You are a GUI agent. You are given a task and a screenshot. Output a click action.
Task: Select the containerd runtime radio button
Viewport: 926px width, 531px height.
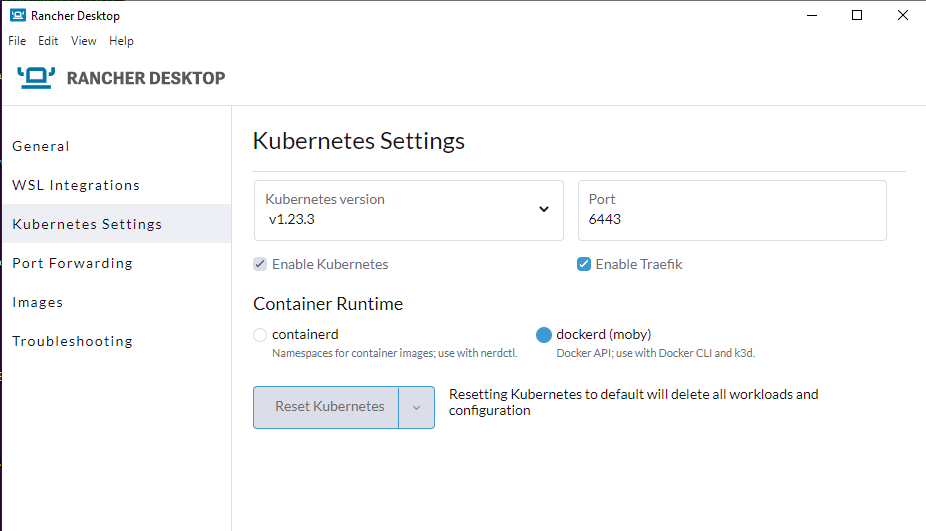coord(260,335)
